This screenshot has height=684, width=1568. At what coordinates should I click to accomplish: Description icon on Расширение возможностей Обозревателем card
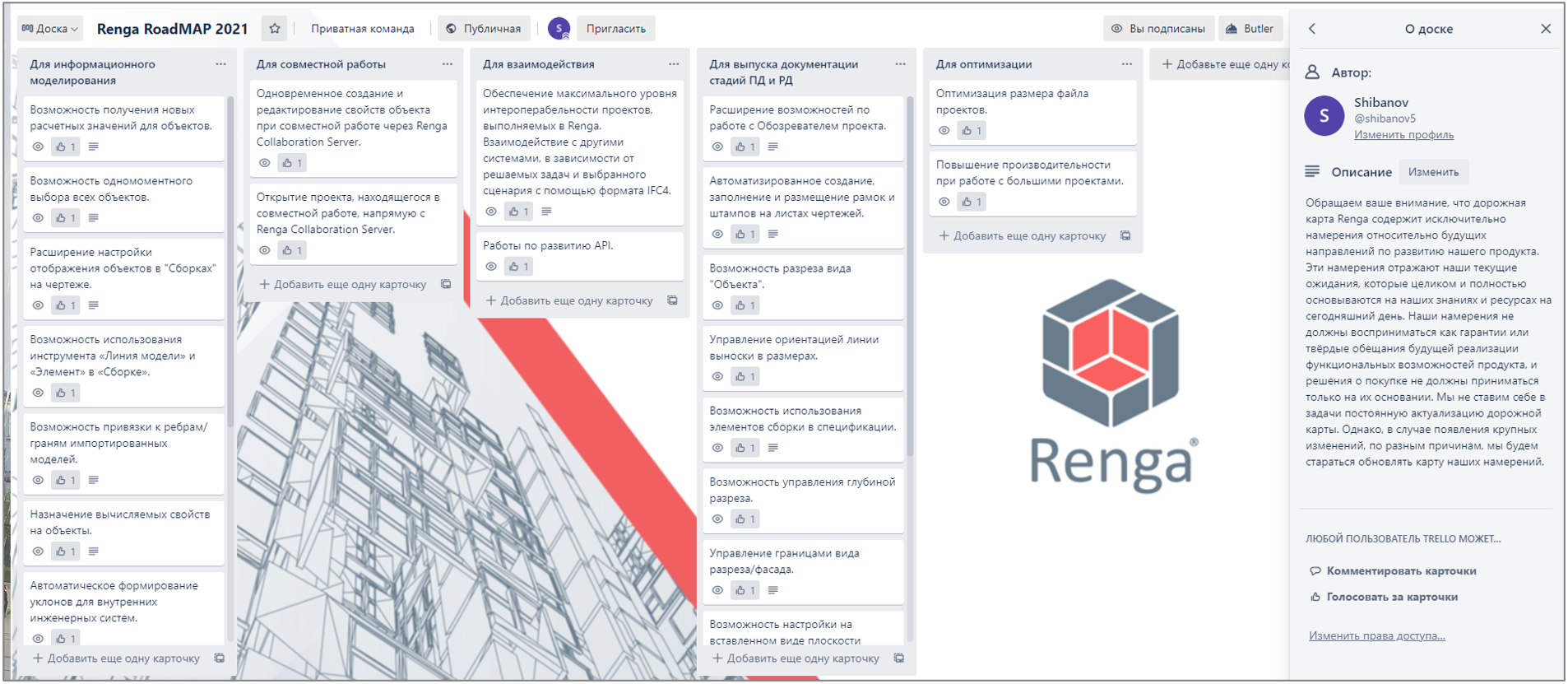coord(772,147)
